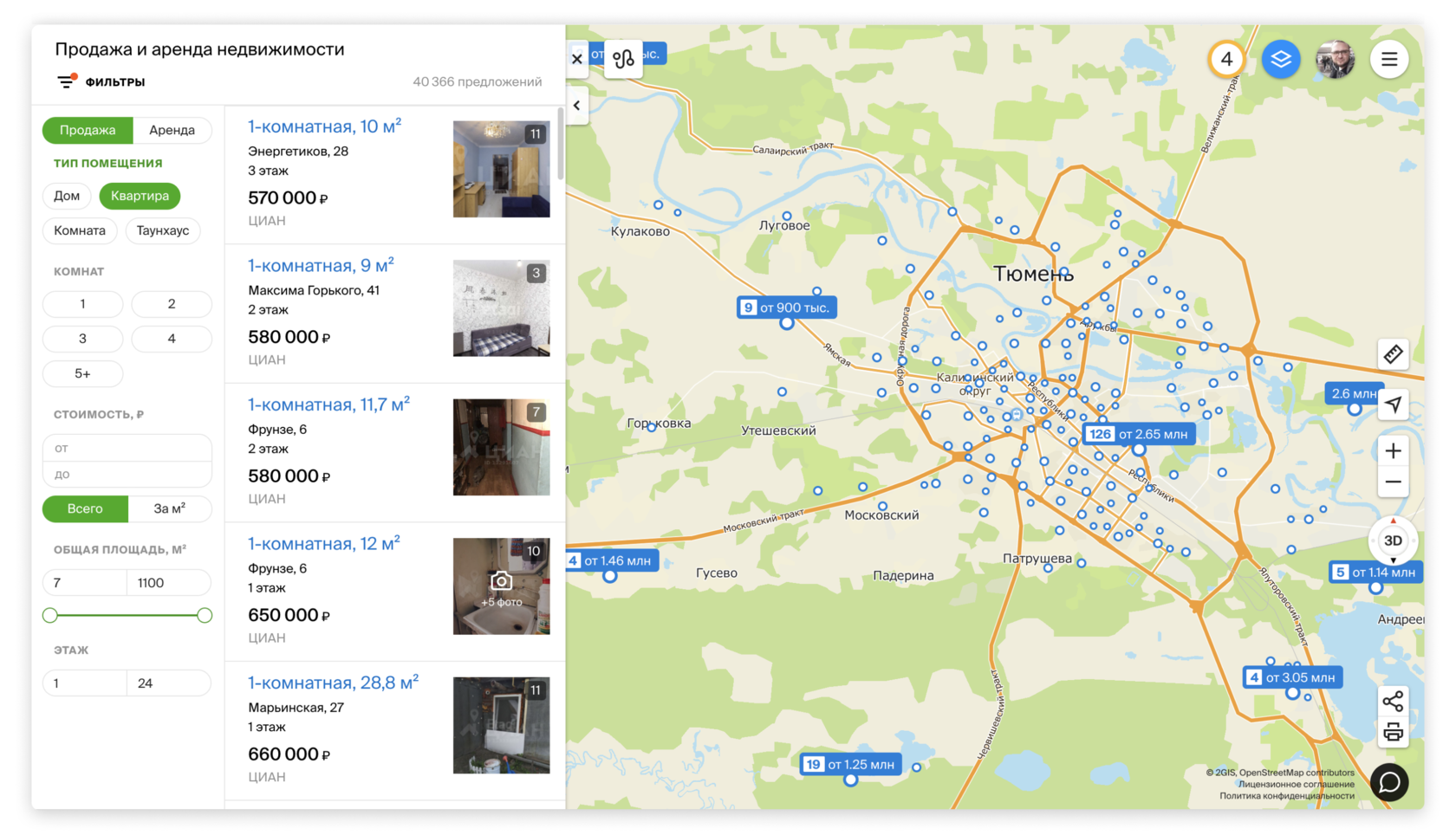
Task: Open listing 1-комнатная, 28,8 м²
Action: (x=333, y=683)
